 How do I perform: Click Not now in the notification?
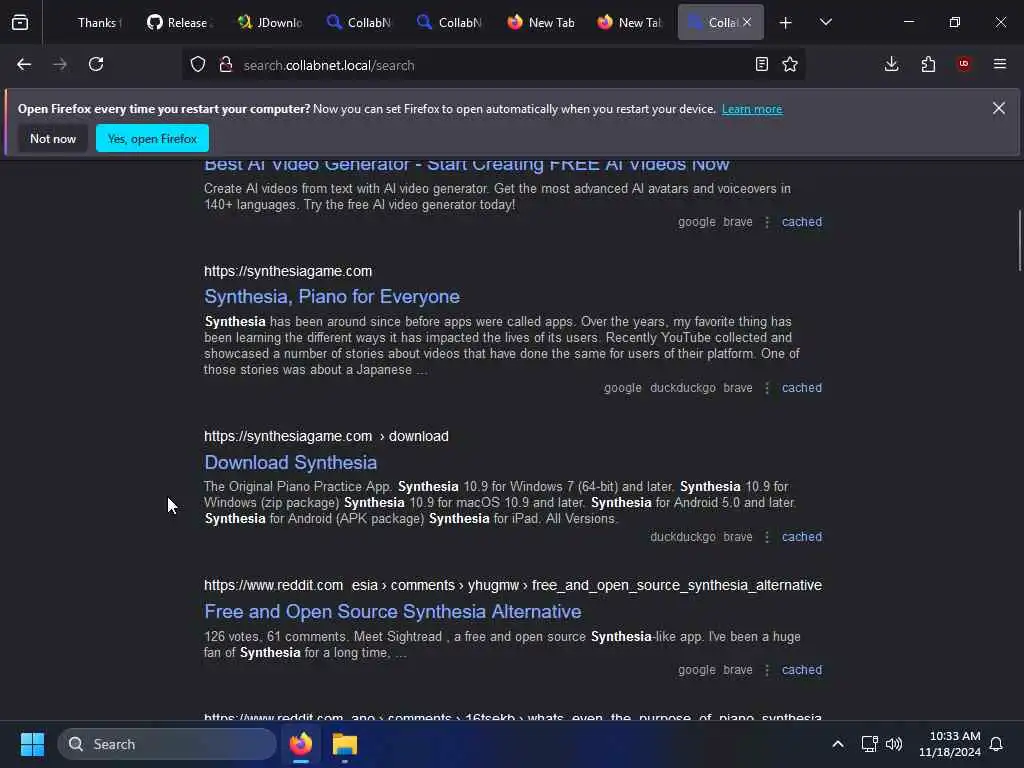pos(53,138)
